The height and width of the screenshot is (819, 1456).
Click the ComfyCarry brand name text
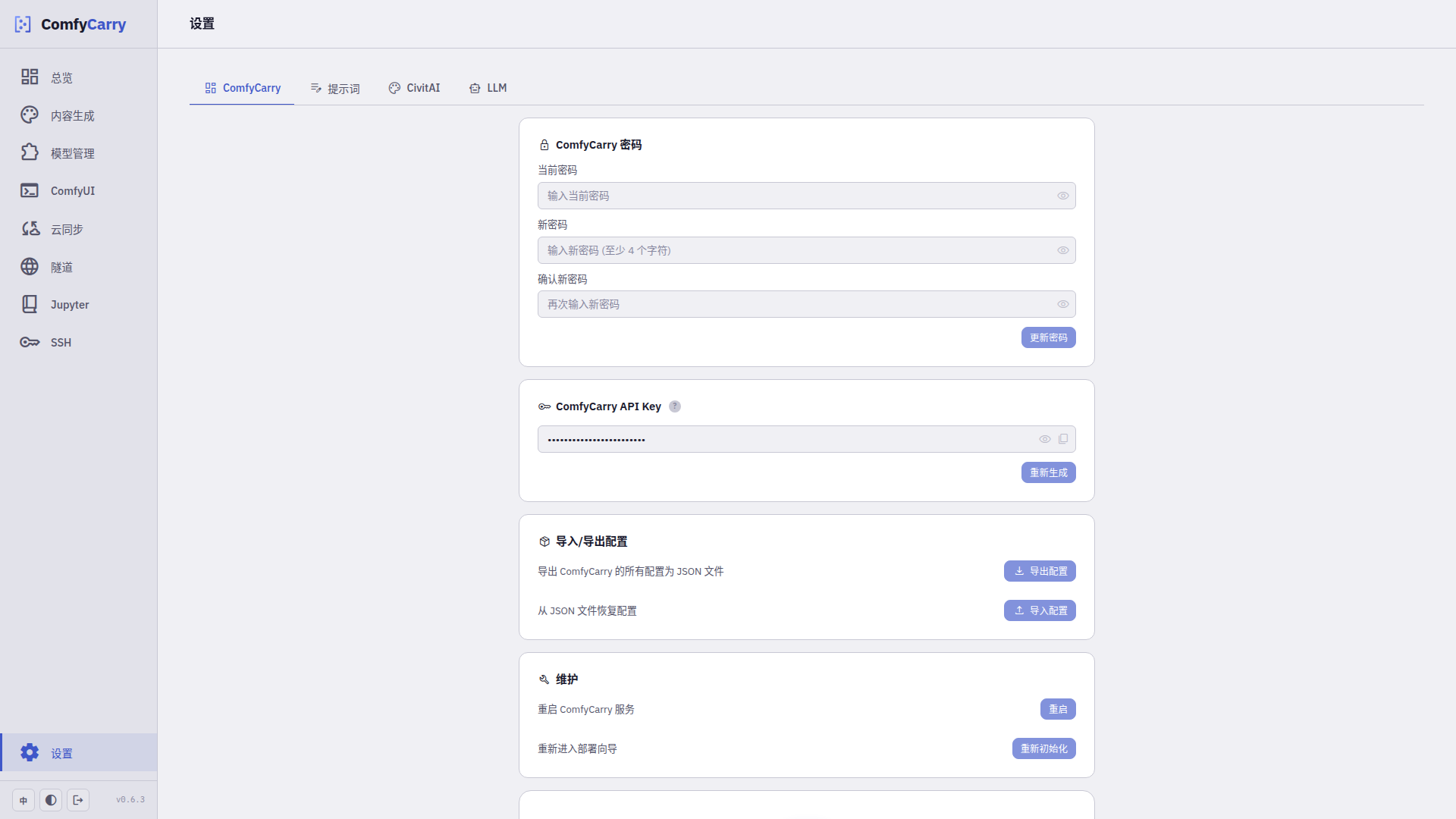click(x=83, y=24)
